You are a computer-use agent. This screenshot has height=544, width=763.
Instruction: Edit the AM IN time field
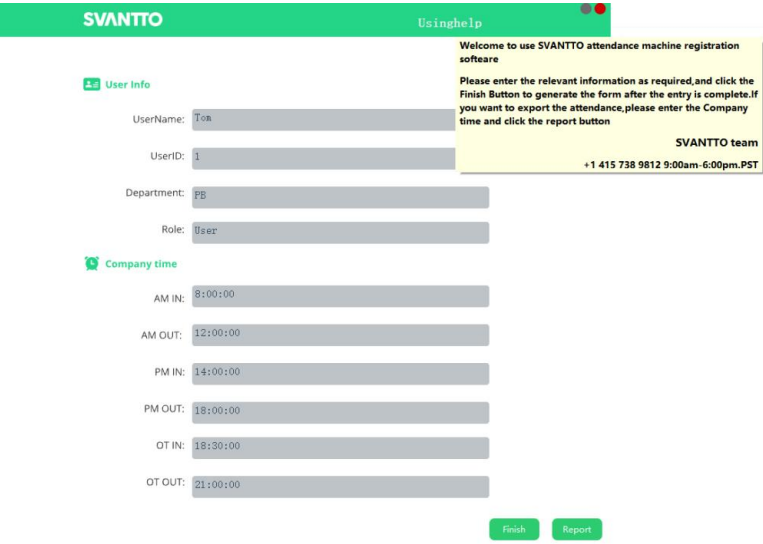coord(340,296)
